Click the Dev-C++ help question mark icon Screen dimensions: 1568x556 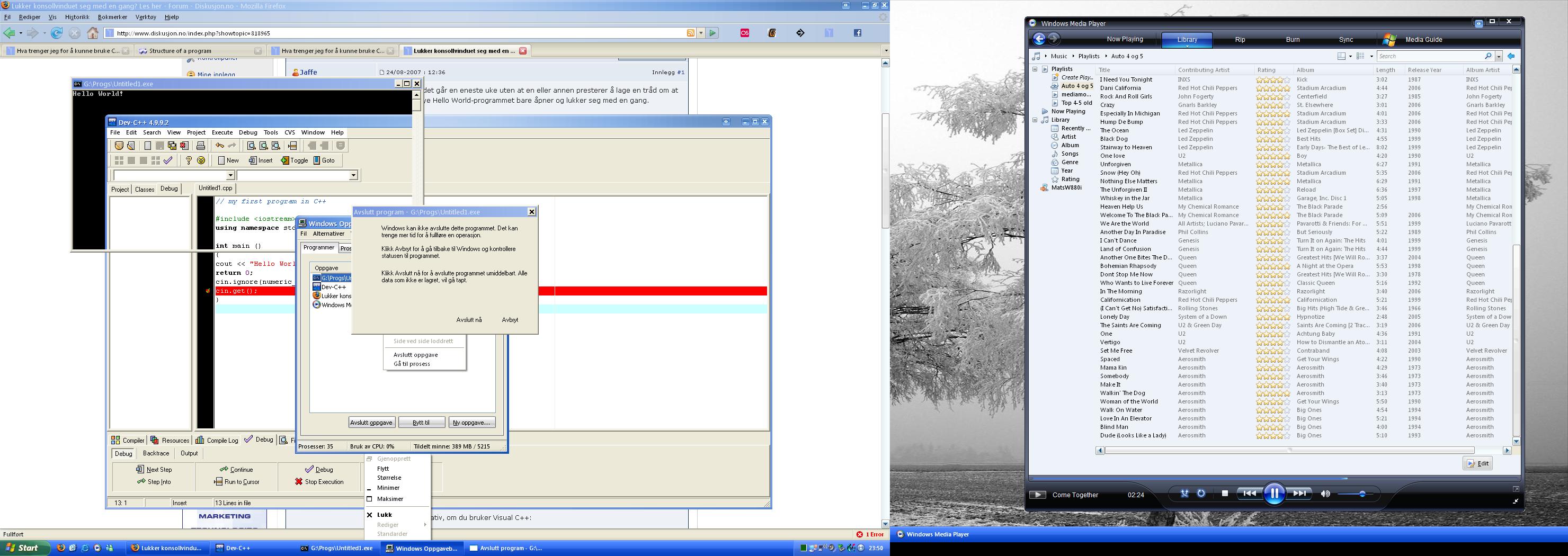pos(189,160)
